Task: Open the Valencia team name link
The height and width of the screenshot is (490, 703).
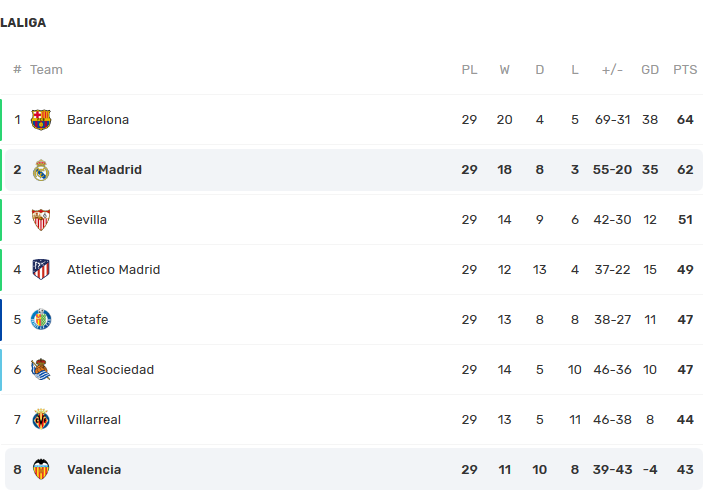Action: coord(94,470)
